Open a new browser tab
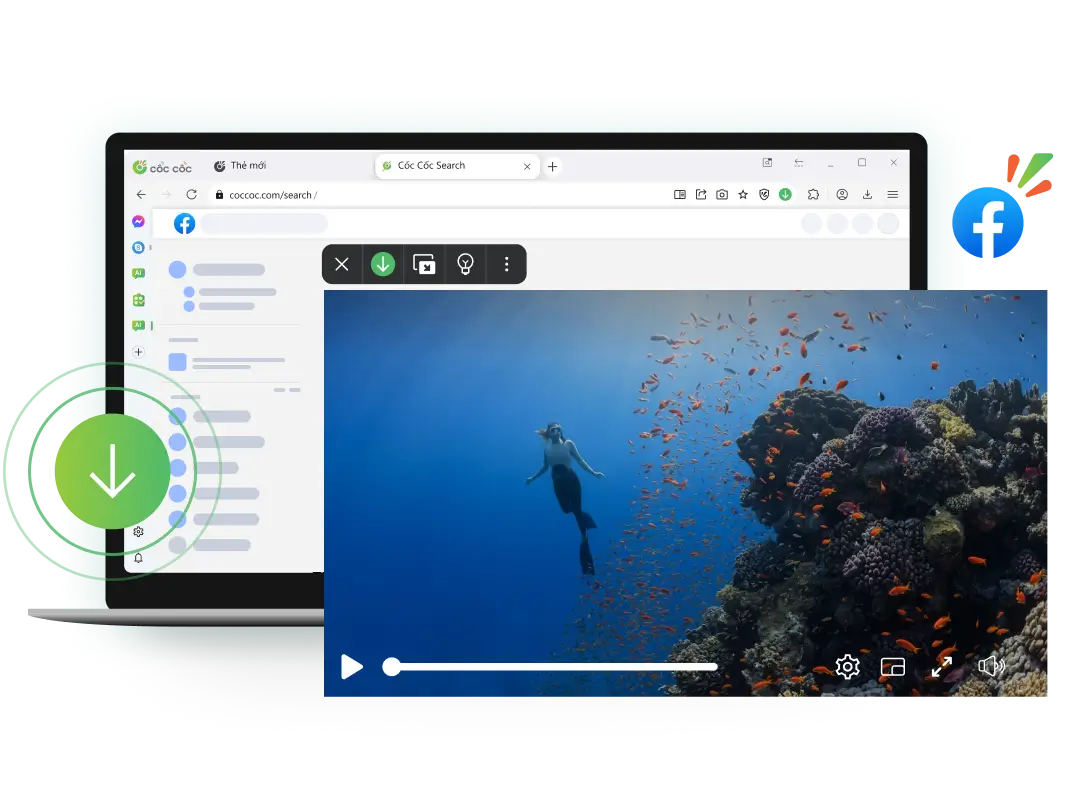This screenshot has width=1080, height=810. pos(552,167)
